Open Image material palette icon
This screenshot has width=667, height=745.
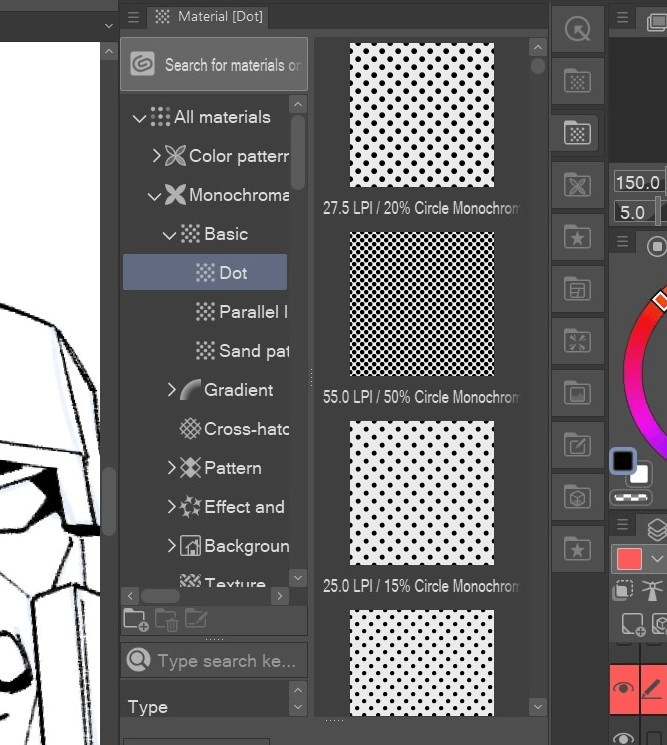click(577, 393)
